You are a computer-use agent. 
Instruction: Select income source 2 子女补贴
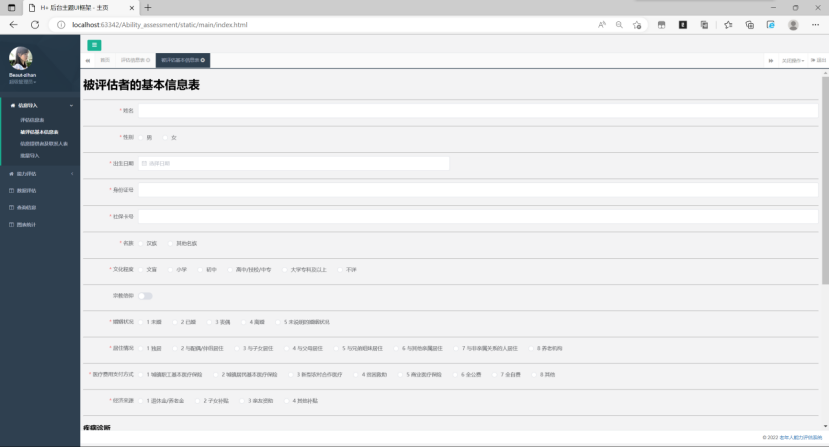tap(199, 401)
